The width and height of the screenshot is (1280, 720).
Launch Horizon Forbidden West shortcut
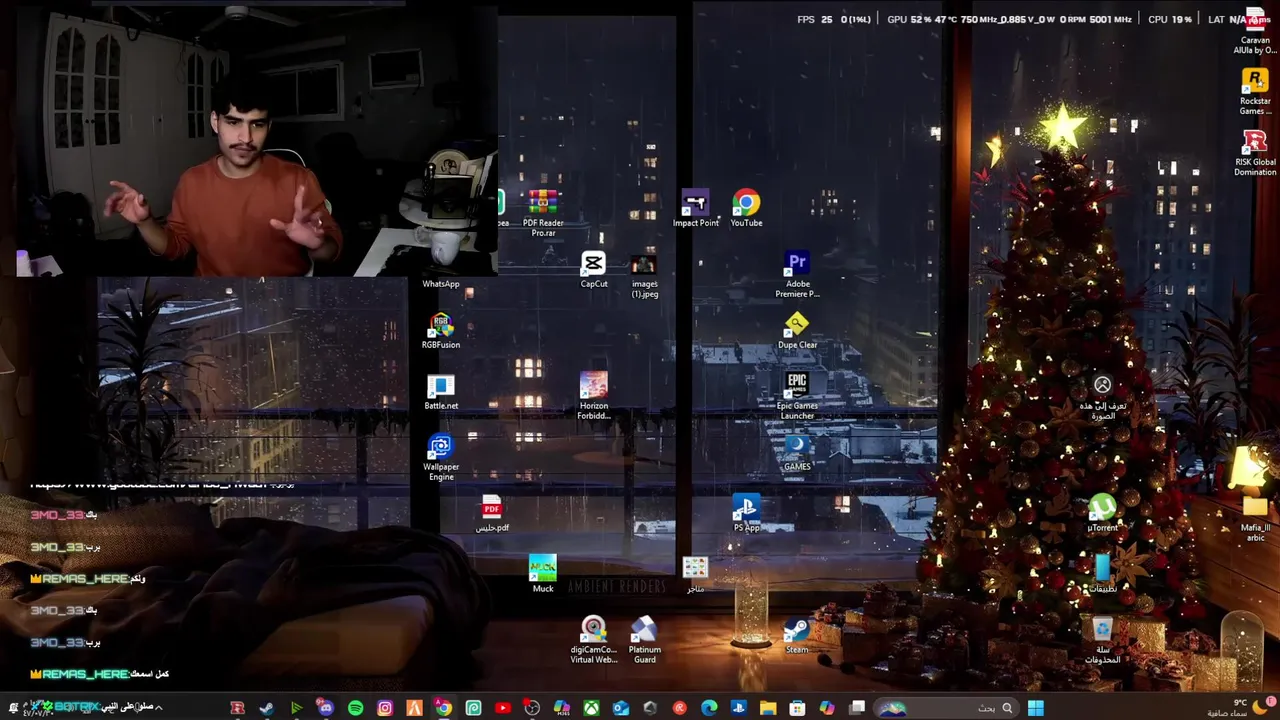click(594, 397)
